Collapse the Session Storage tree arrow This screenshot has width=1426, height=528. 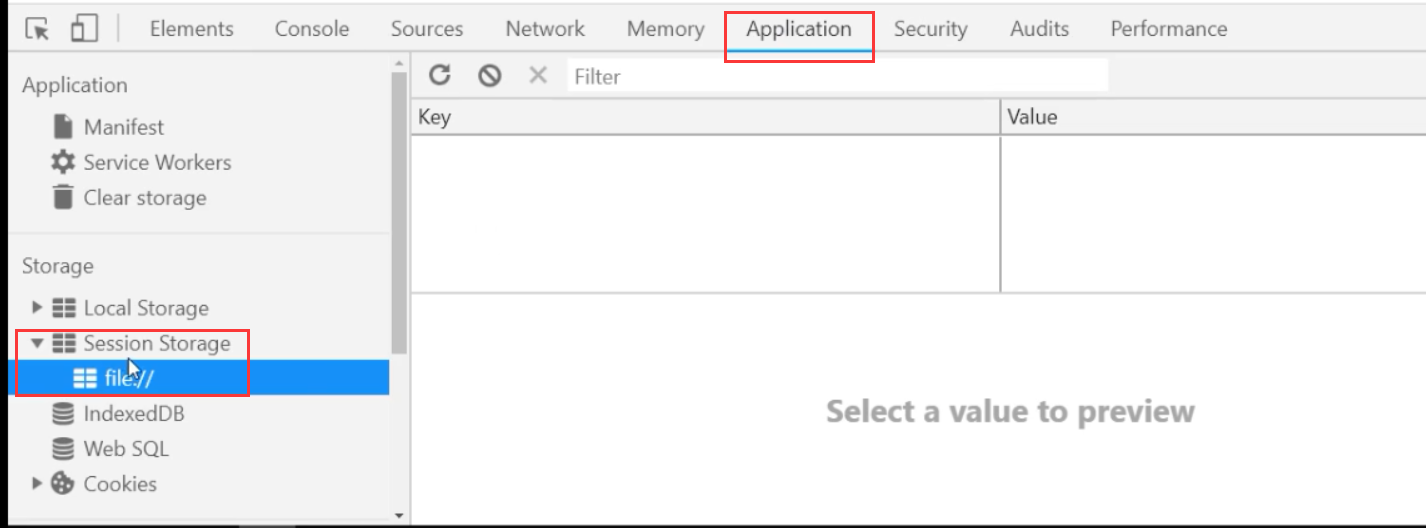(38, 343)
